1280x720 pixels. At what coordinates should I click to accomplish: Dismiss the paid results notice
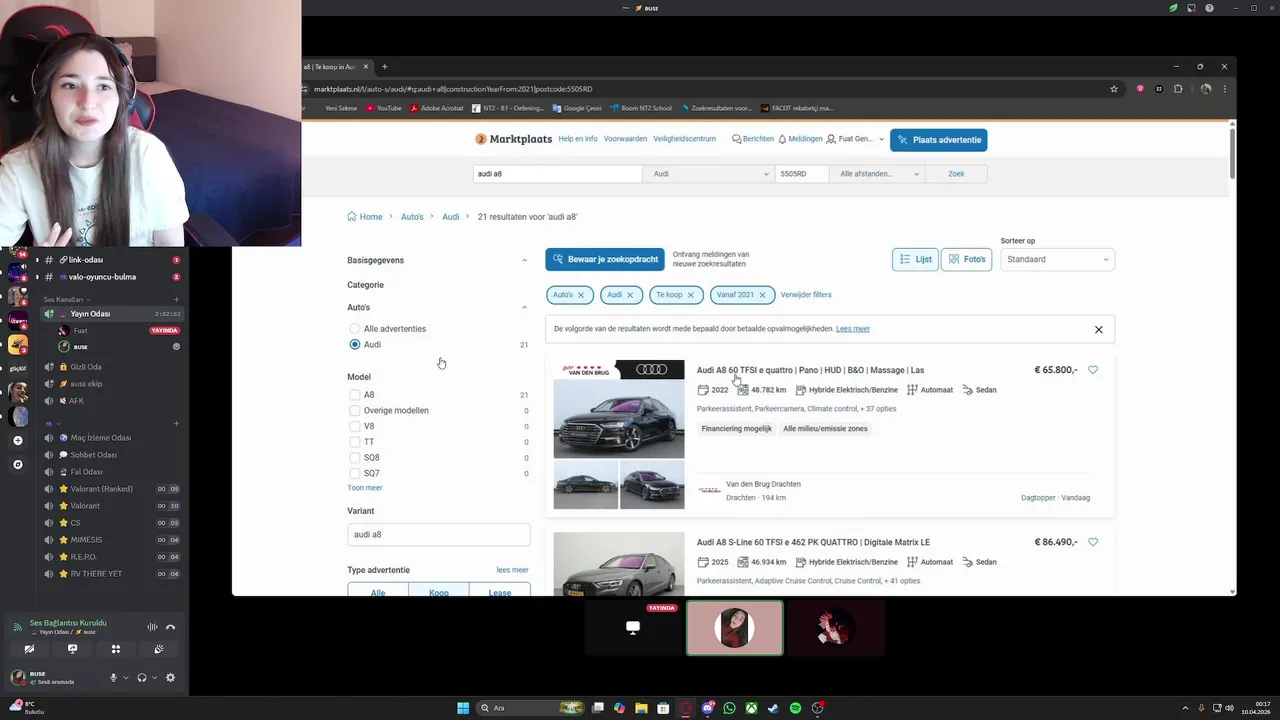(1098, 329)
